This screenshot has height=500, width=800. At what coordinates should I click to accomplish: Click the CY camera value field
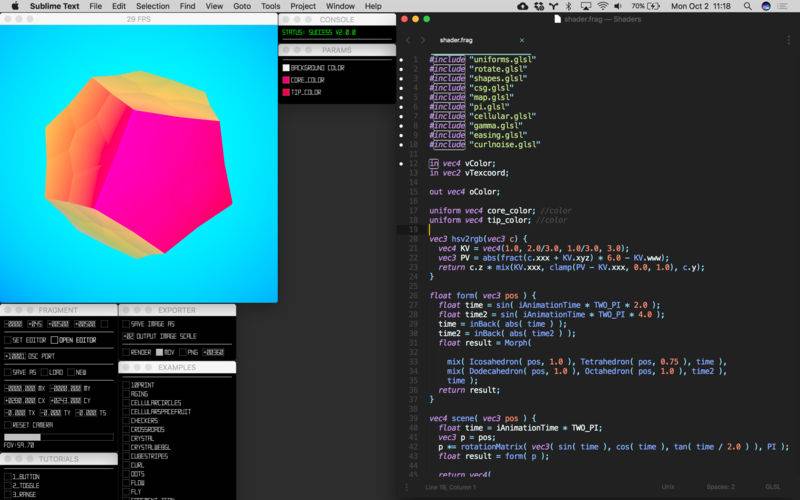coord(66,401)
